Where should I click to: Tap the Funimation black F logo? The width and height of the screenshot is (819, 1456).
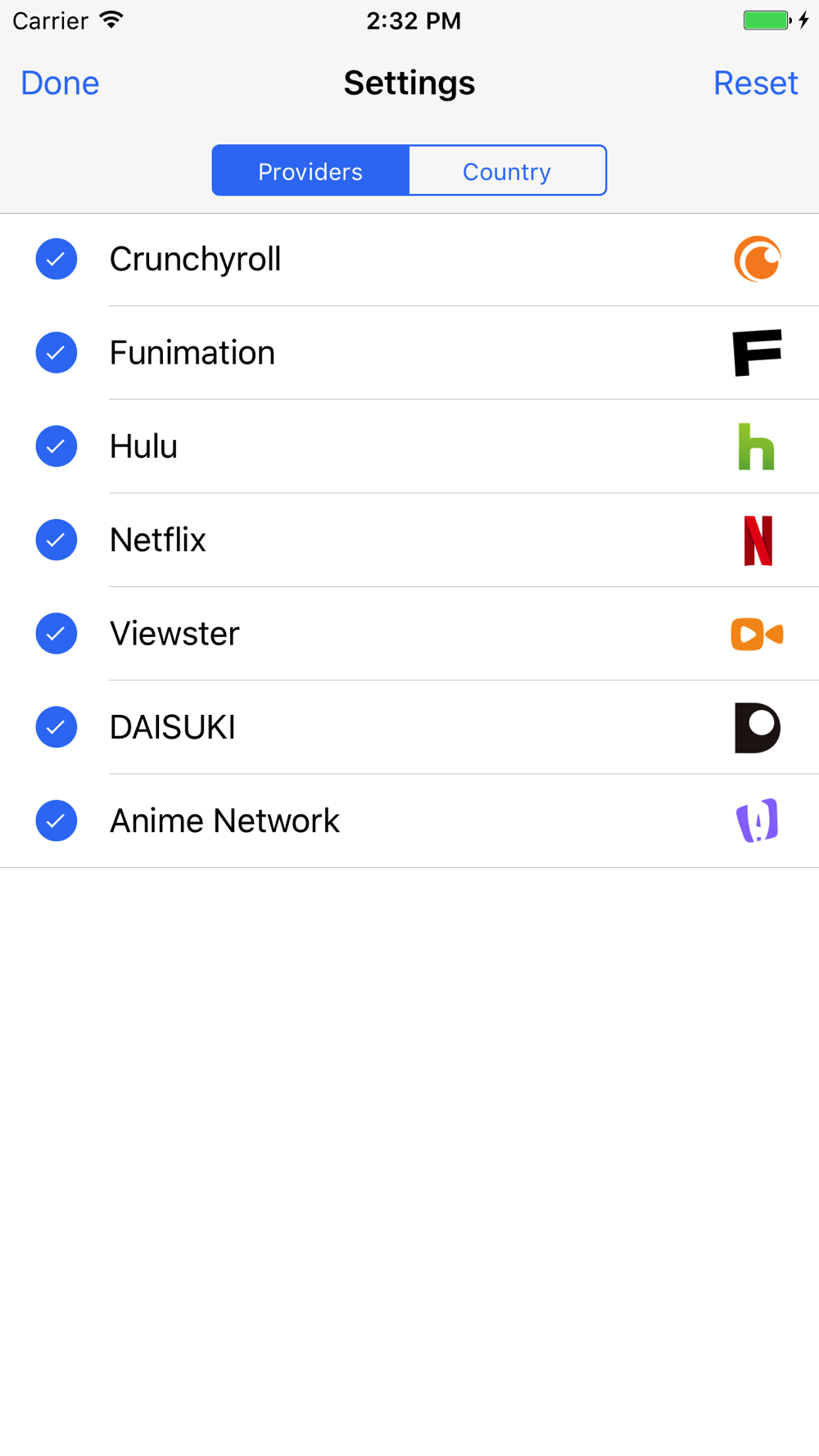click(x=758, y=353)
